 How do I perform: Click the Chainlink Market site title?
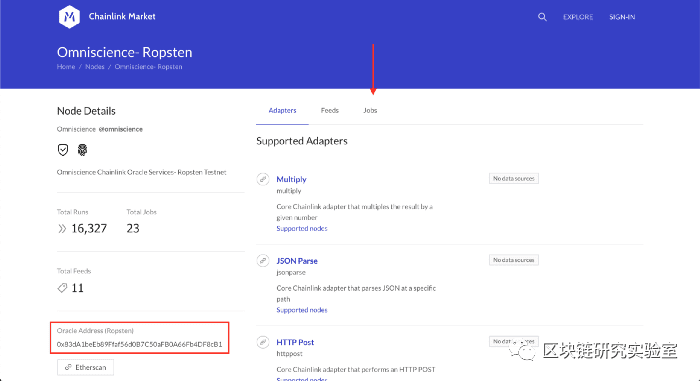point(122,17)
